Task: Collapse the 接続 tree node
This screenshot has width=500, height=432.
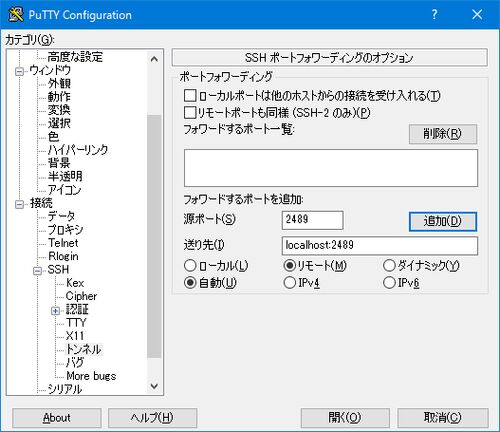Action: (x=20, y=204)
